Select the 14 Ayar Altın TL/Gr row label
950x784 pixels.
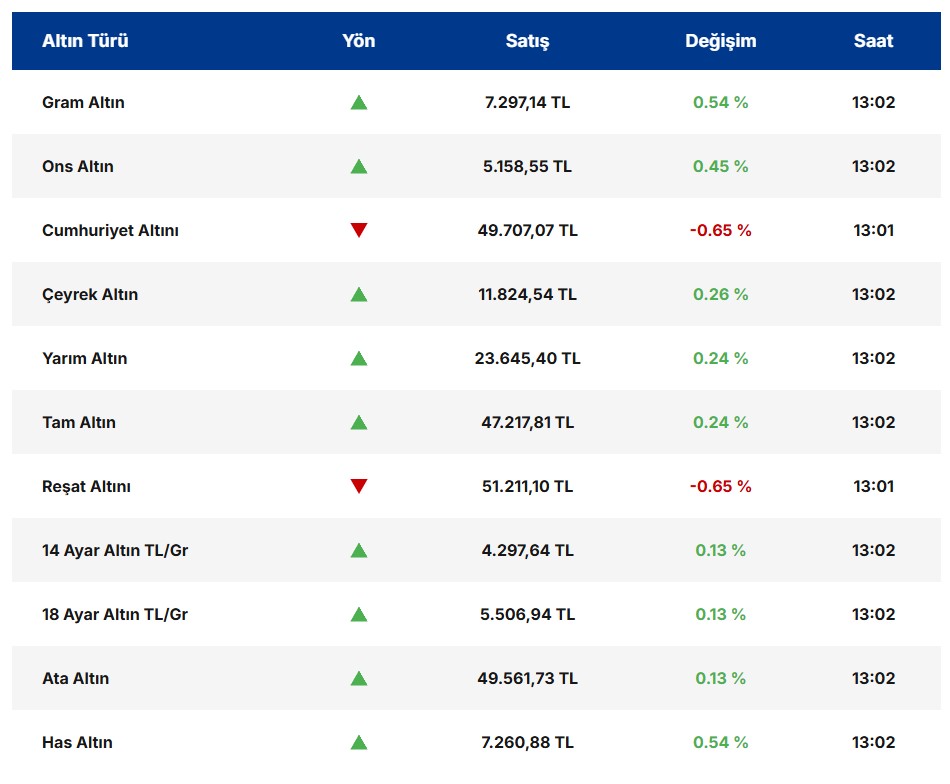(115, 550)
